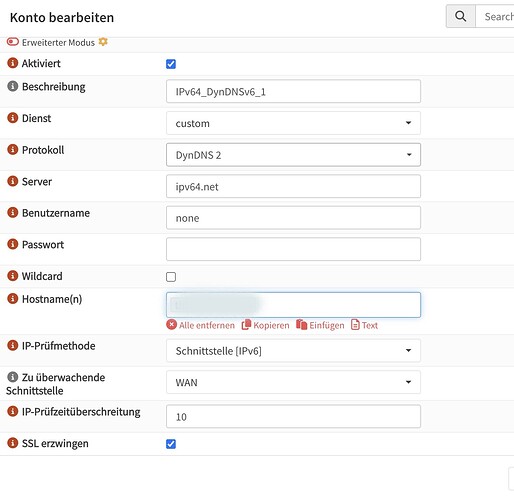Click the info icon beside Hostname(n)

pyautogui.click(x=13, y=299)
